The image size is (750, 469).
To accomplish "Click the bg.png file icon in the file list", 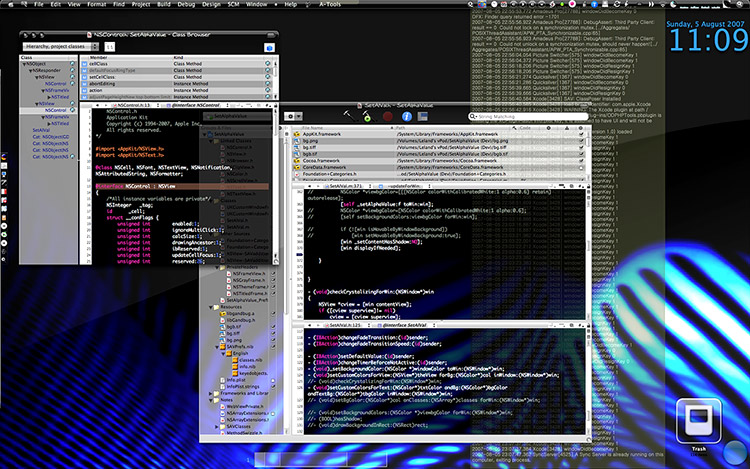I will coord(297,141).
